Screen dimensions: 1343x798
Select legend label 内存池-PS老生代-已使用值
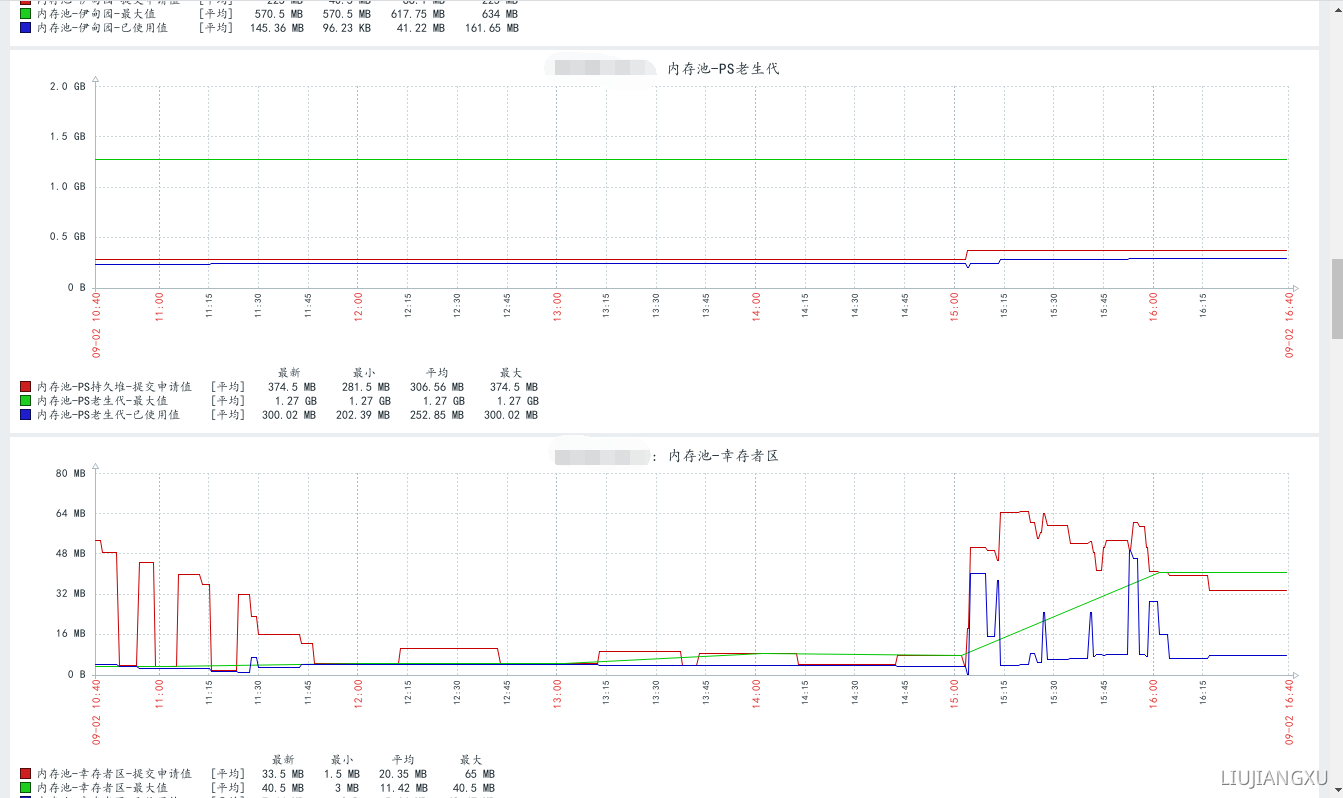[x=108, y=415]
